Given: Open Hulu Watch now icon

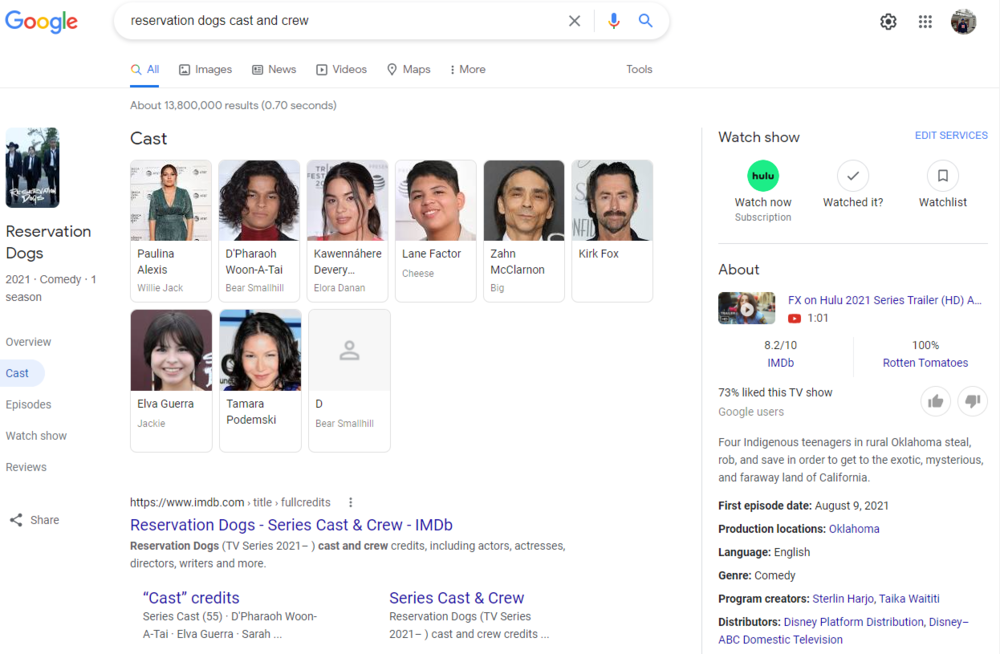Looking at the screenshot, I should pyautogui.click(x=763, y=176).
